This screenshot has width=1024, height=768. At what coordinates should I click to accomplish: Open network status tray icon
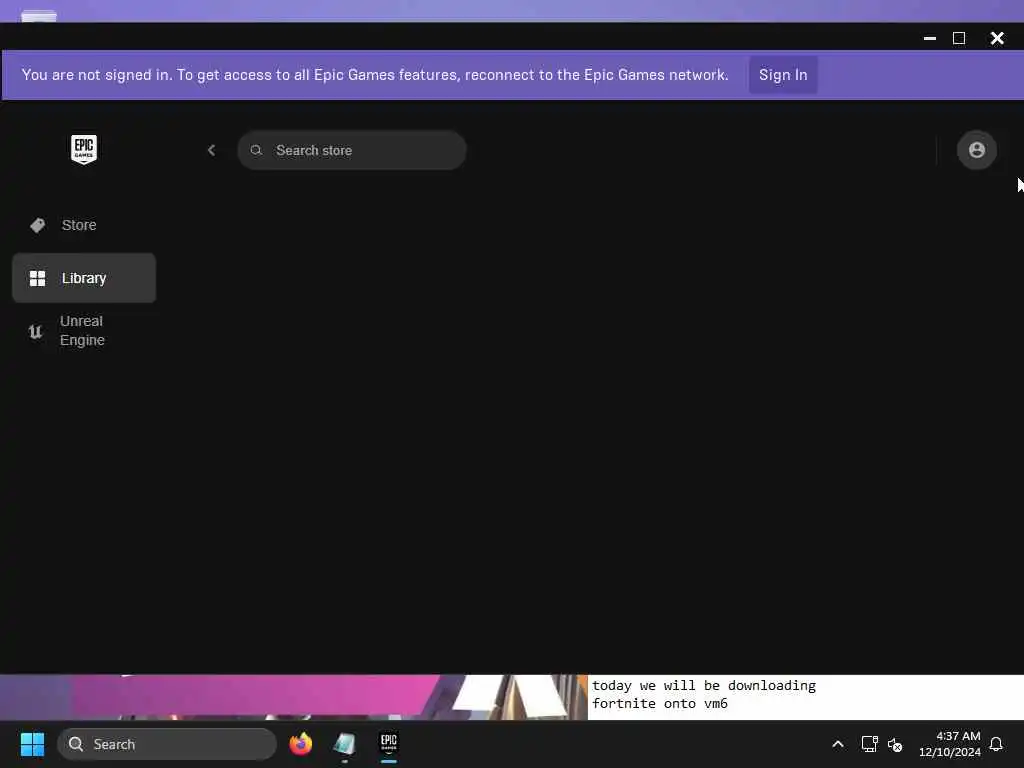(x=869, y=744)
